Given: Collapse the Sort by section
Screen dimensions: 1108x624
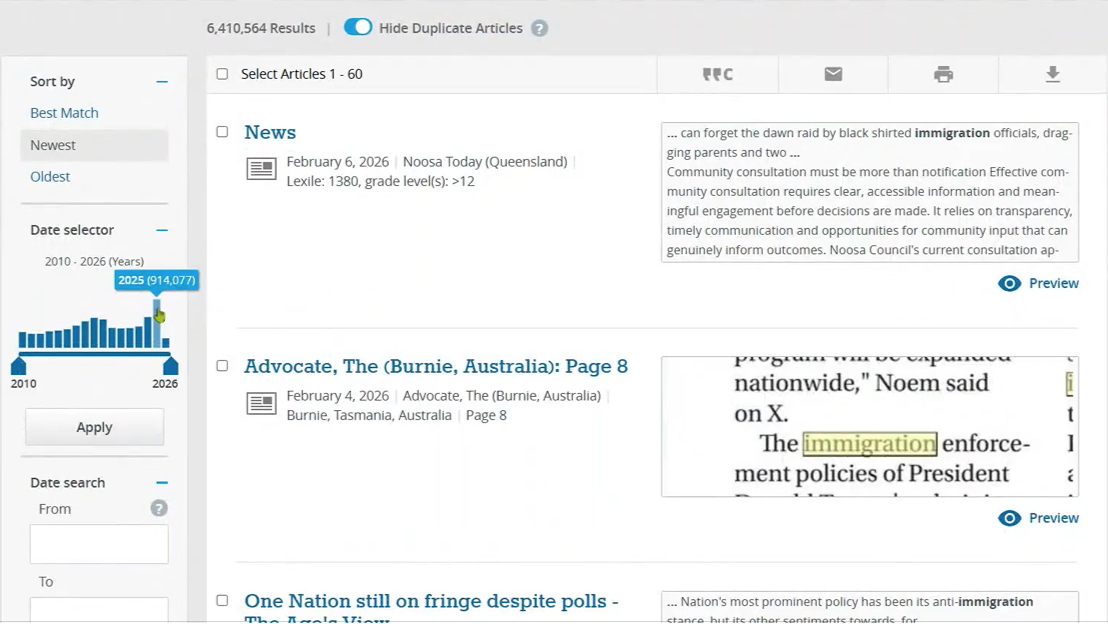Looking at the screenshot, I should point(162,82).
